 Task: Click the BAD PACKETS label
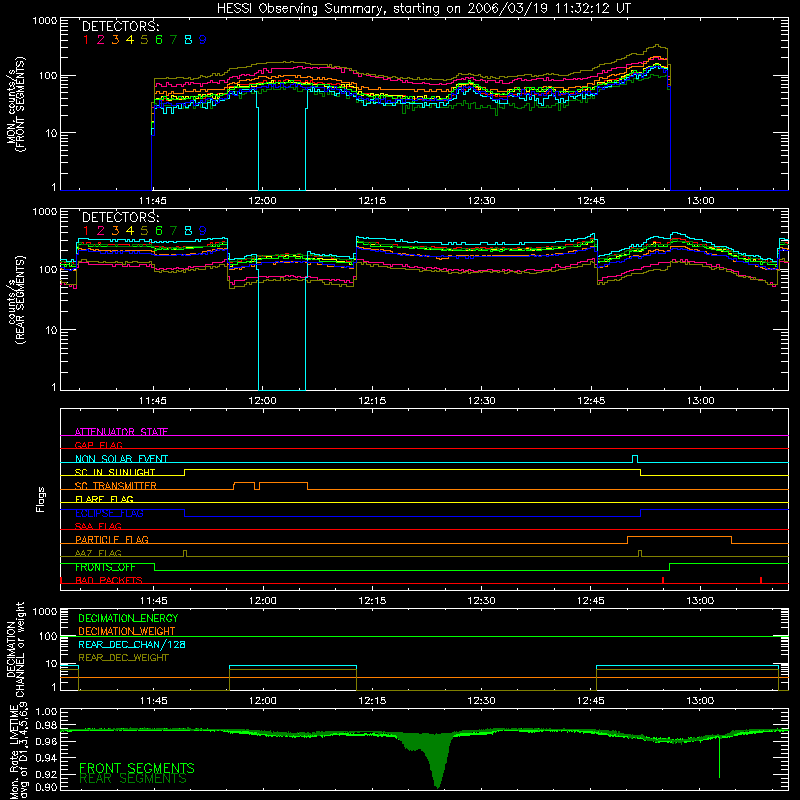109,580
